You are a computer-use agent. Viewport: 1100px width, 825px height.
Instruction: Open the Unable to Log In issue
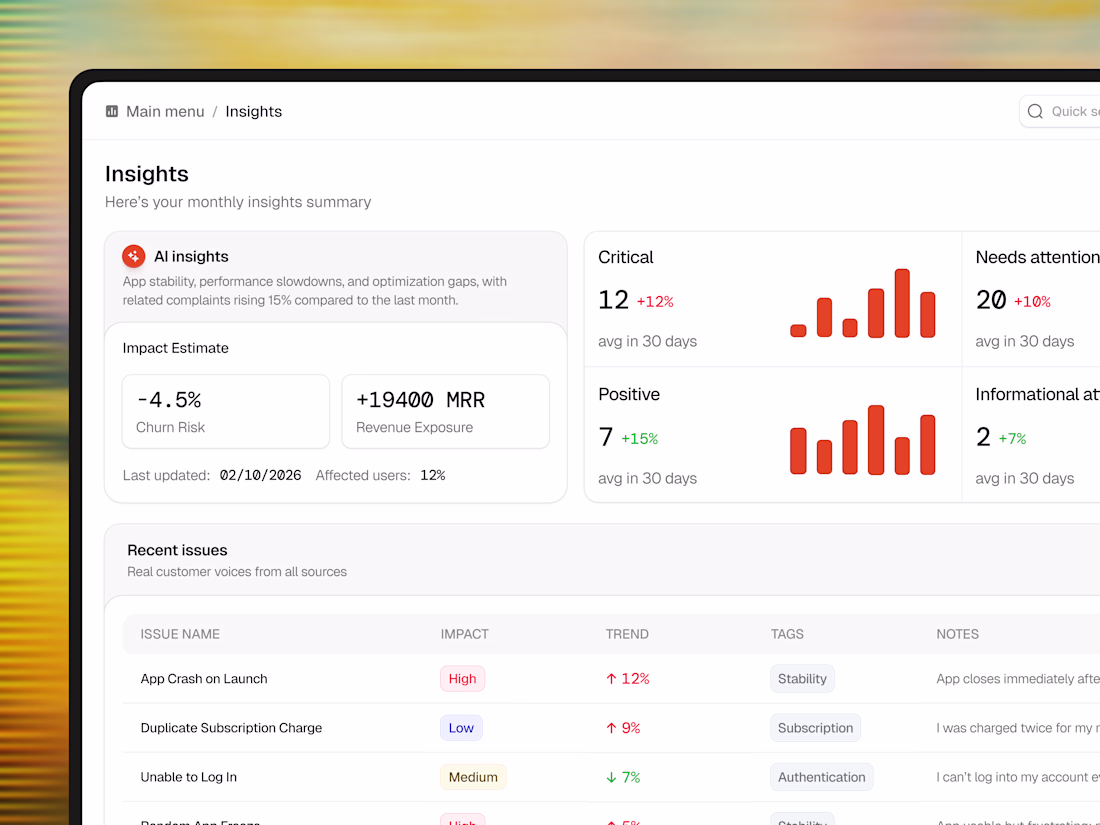point(188,777)
